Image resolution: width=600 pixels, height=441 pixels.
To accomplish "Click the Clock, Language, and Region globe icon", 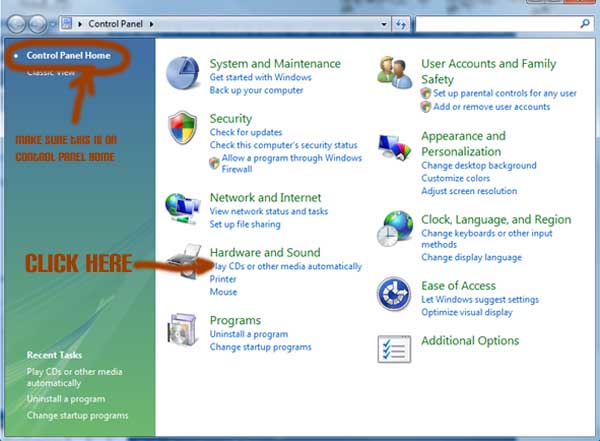I will coord(396,229).
